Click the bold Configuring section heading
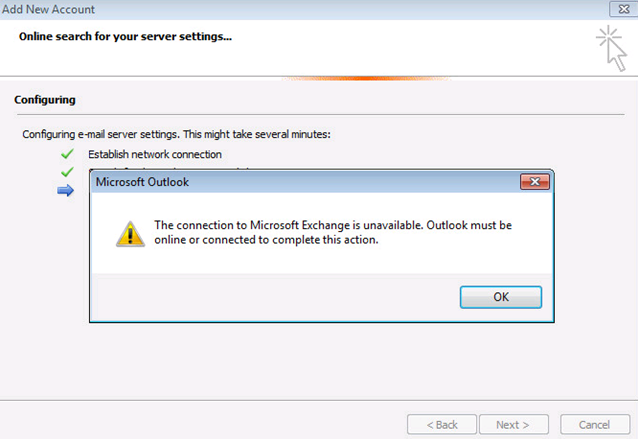 [45, 100]
